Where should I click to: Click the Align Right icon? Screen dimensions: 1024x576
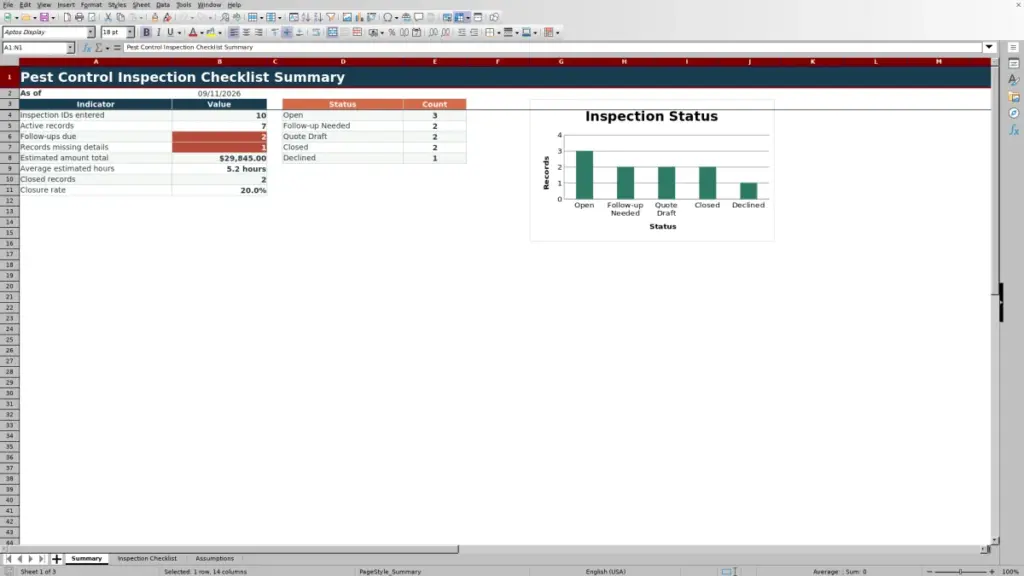(259, 32)
